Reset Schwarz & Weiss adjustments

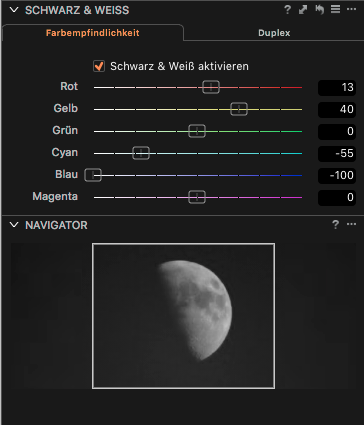click(x=319, y=10)
